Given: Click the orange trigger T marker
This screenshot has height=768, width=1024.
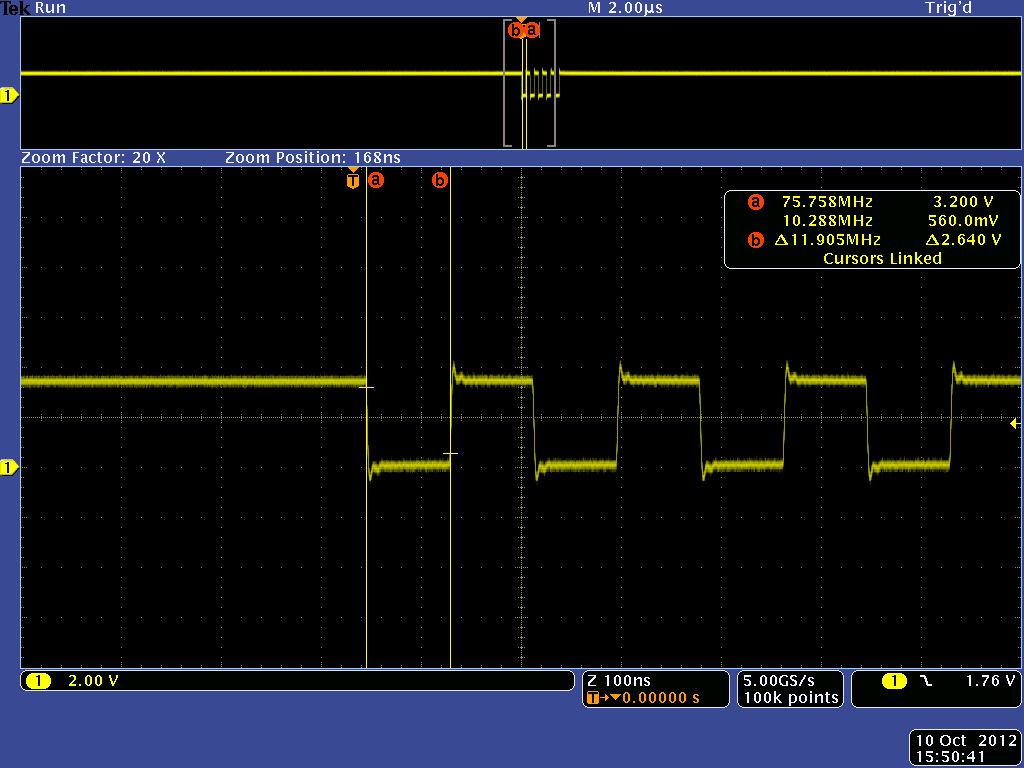Looking at the screenshot, I should (352, 181).
